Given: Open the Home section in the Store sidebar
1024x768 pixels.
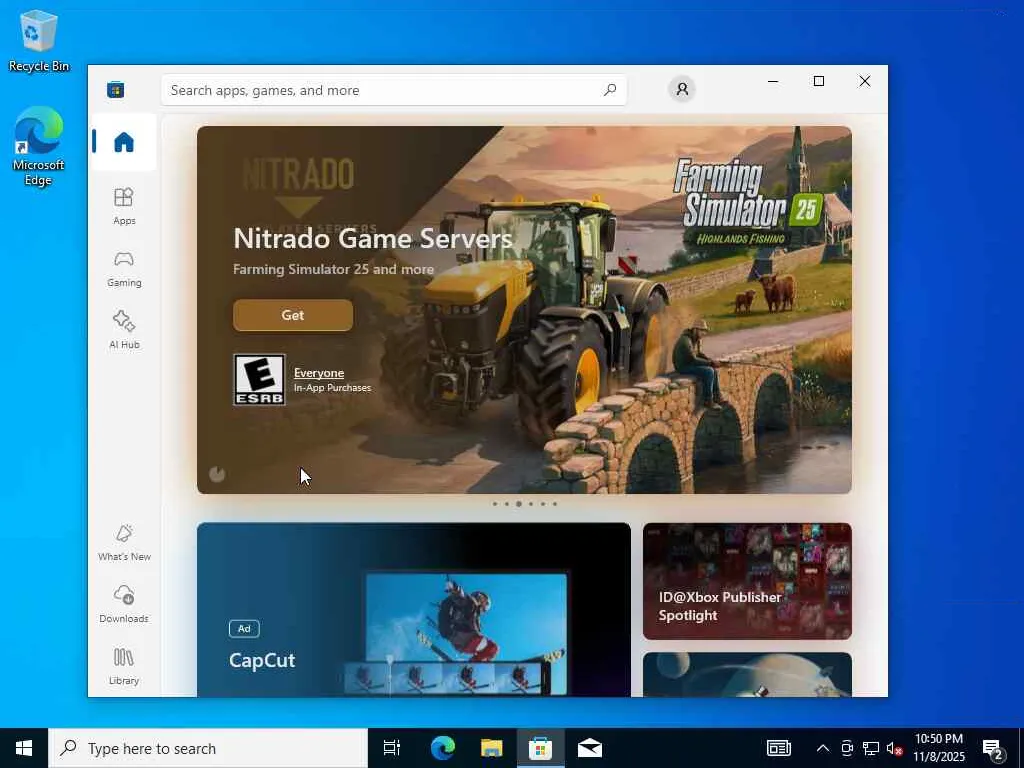Looking at the screenshot, I should pyautogui.click(x=123, y=142).
